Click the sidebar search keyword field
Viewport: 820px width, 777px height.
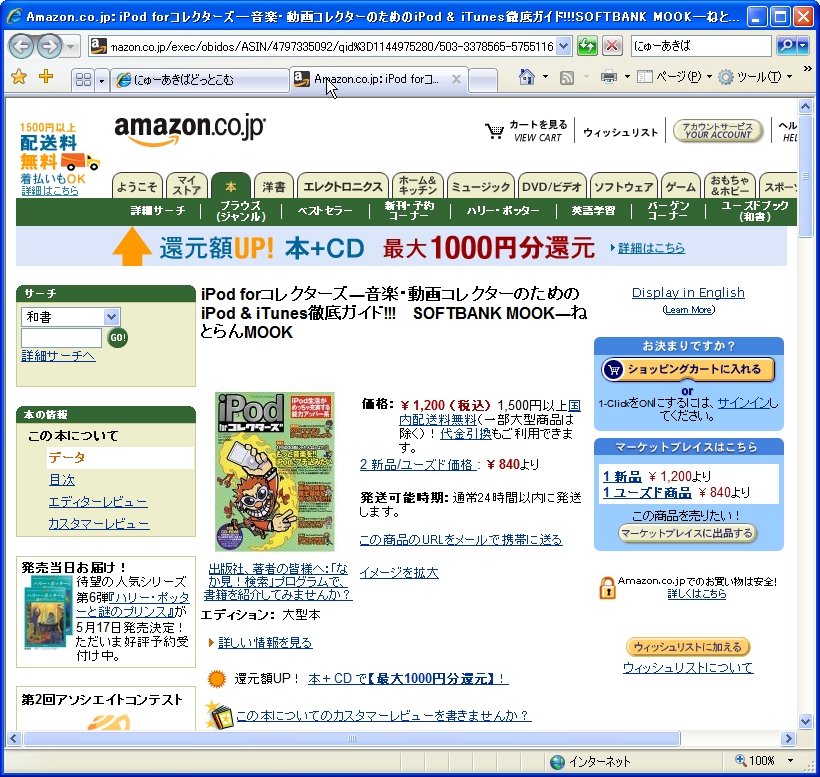[x=62, y=338]
